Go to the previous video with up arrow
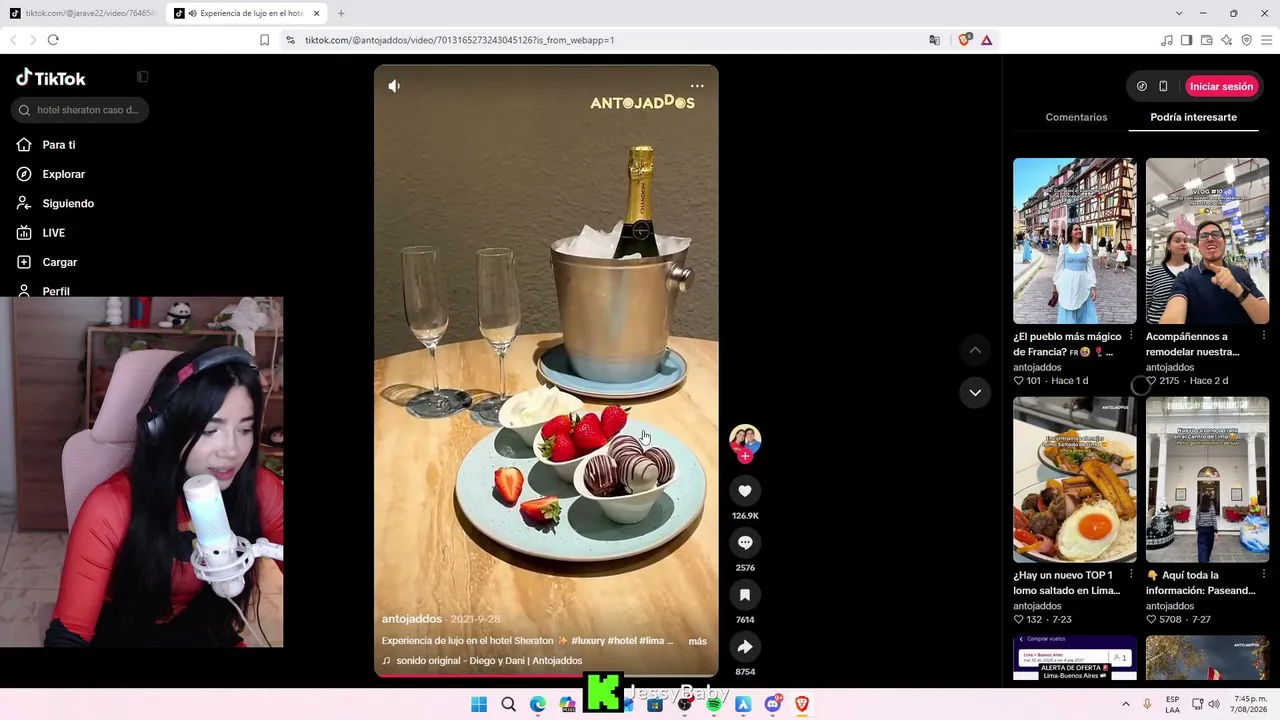This screenshot has height=720, width=1280. 975,350
